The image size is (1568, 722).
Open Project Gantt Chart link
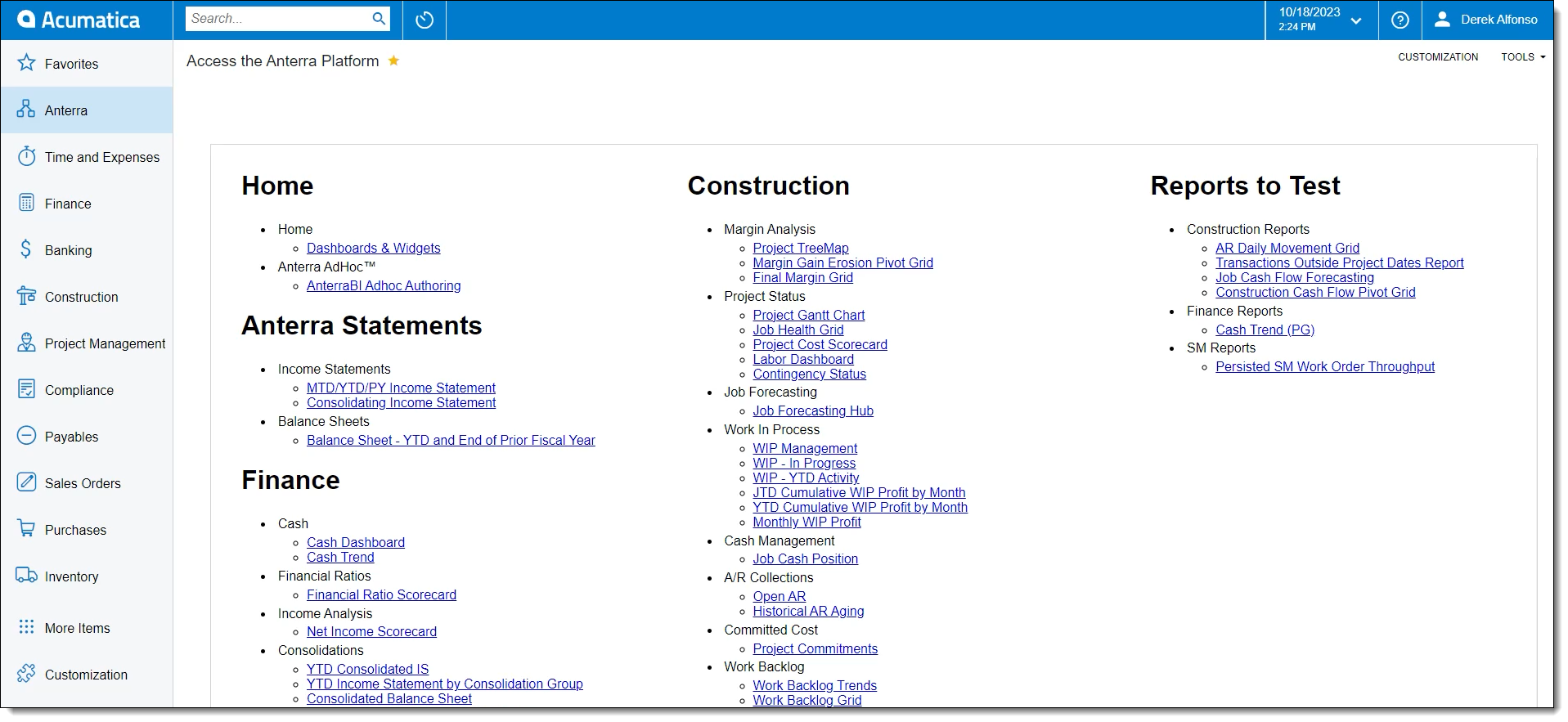point(808,315)
